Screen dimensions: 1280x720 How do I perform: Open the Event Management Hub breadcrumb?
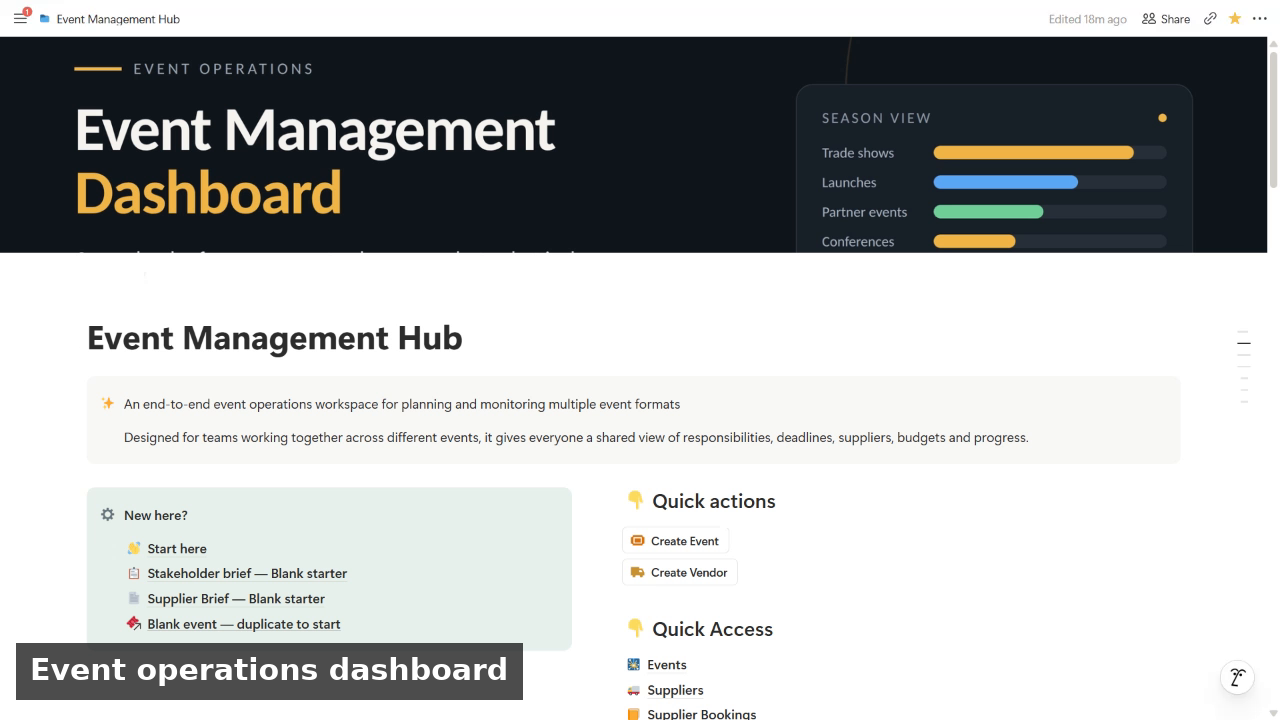point(109,18)
